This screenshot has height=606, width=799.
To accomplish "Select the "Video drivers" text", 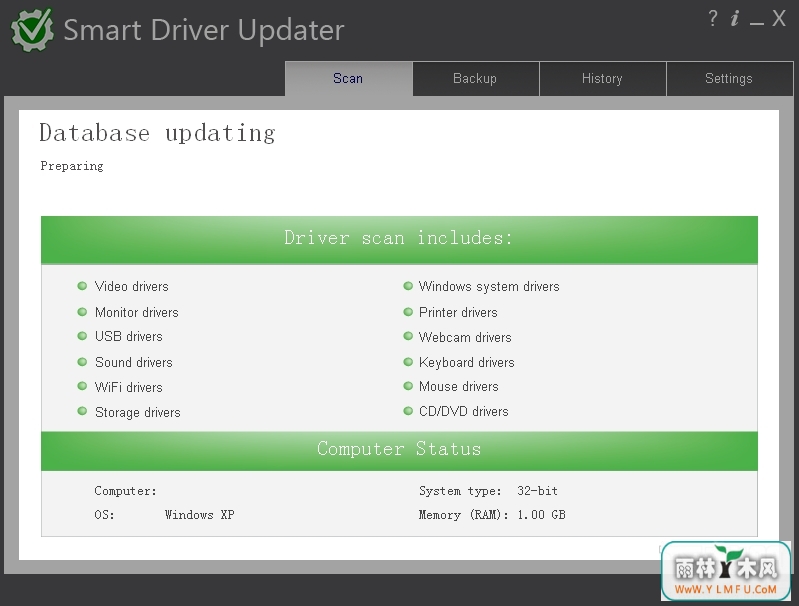I will (131, 286).
